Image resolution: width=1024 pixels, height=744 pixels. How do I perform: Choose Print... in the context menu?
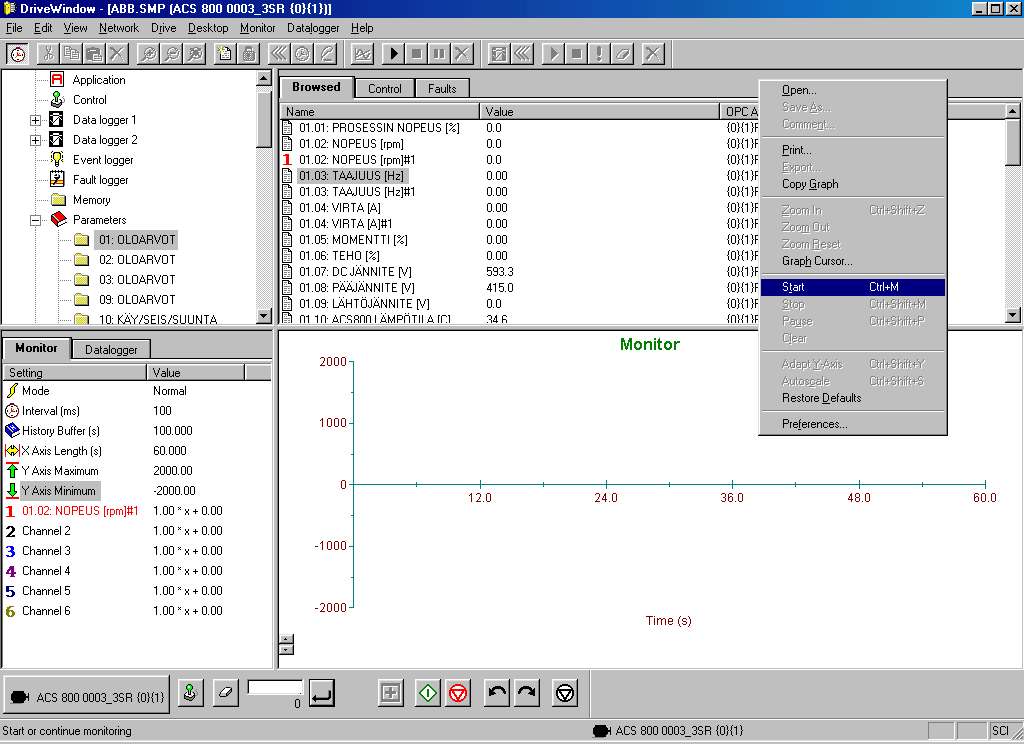click(x=852, y=150)
